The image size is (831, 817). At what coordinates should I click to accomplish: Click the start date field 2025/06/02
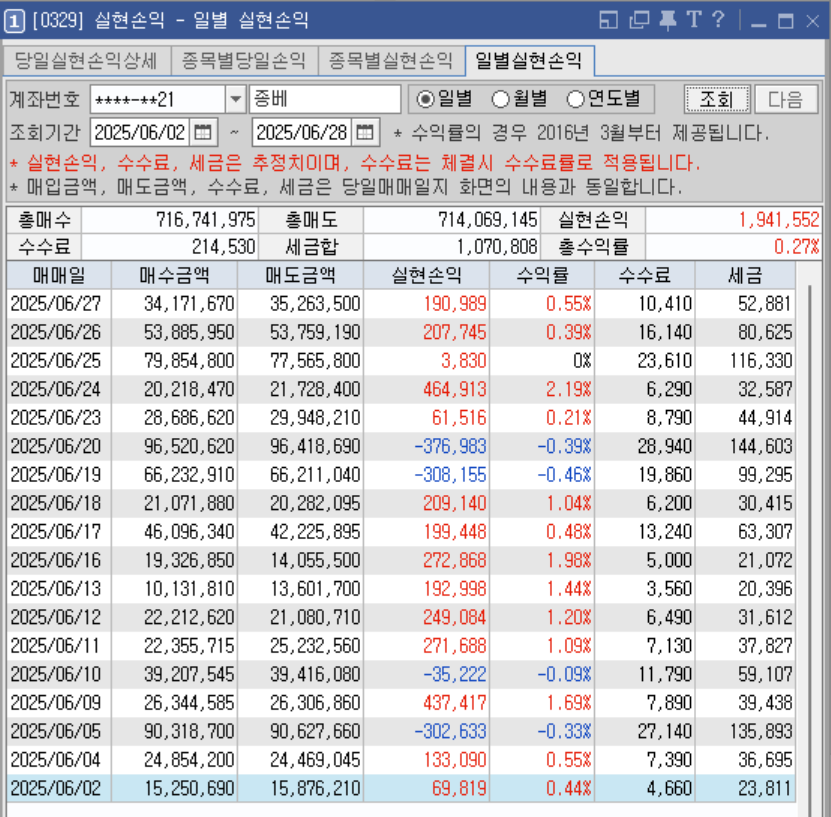point(139,132)
